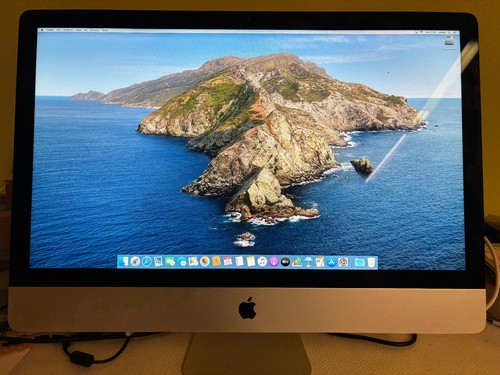Screen dimensions: 500x375
Task: Open the Apple menu in menu bar
Action: point(42,30)
